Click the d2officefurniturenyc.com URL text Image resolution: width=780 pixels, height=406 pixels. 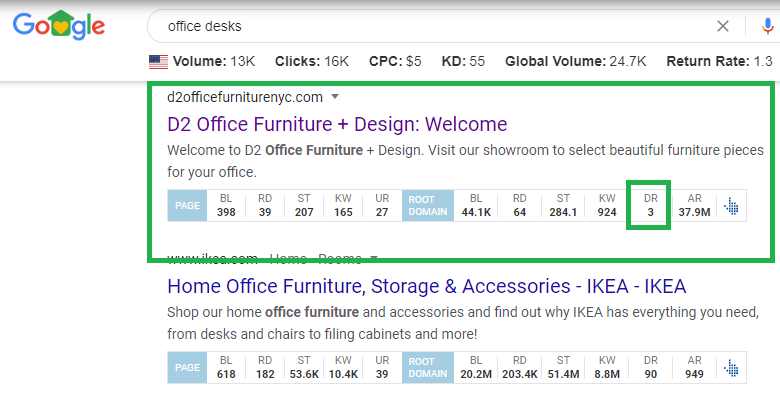[245, 97]
